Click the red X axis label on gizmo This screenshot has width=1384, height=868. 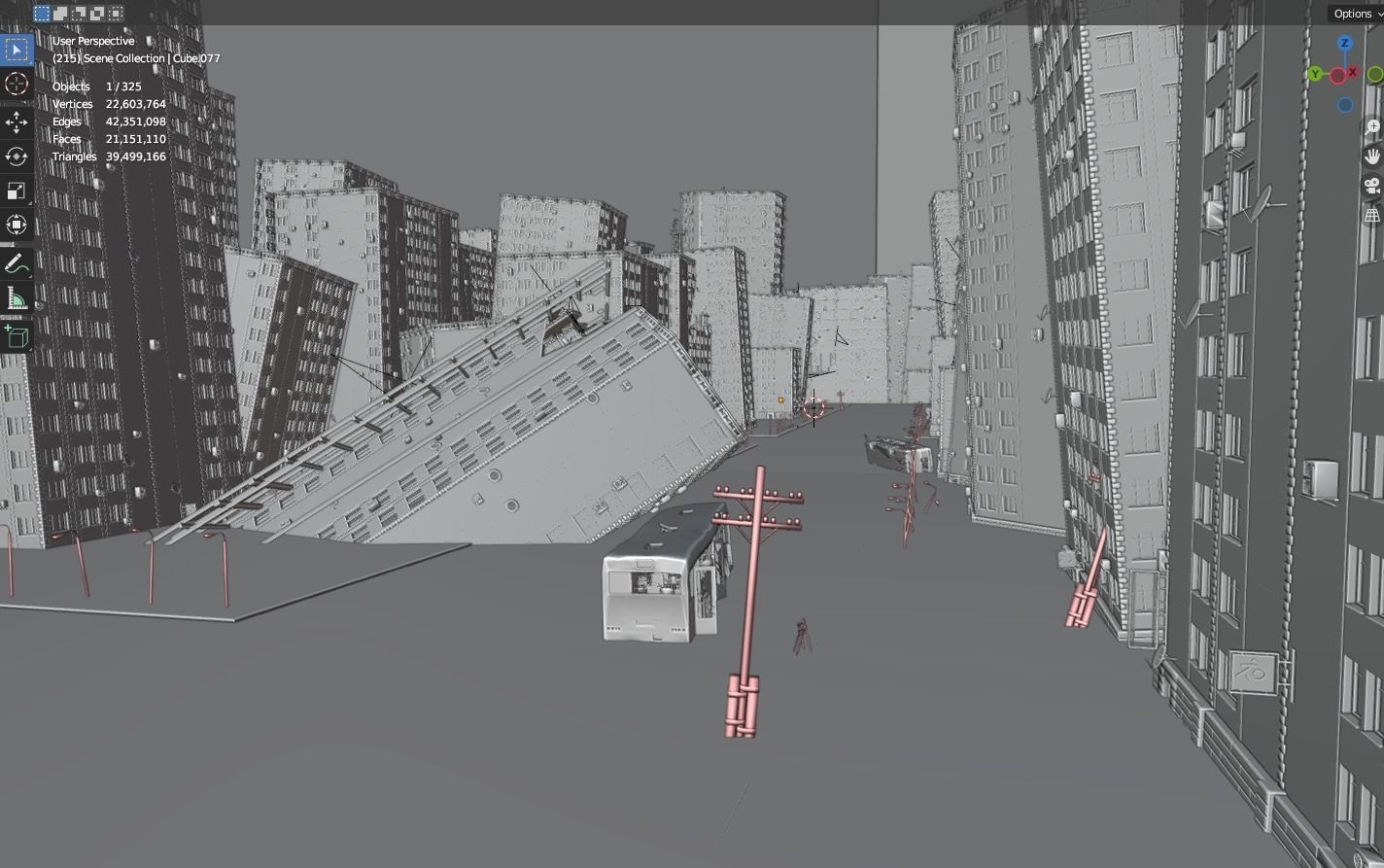(x=1352, y=72)
